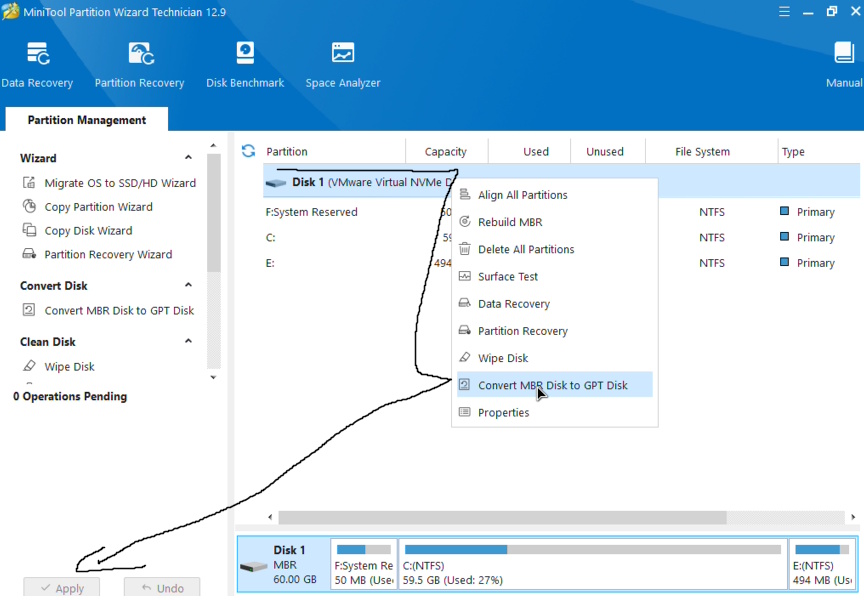Click the Rebuild MBR menu icon
The width and height of the screenshot is (864, 600).
point(465,221)
